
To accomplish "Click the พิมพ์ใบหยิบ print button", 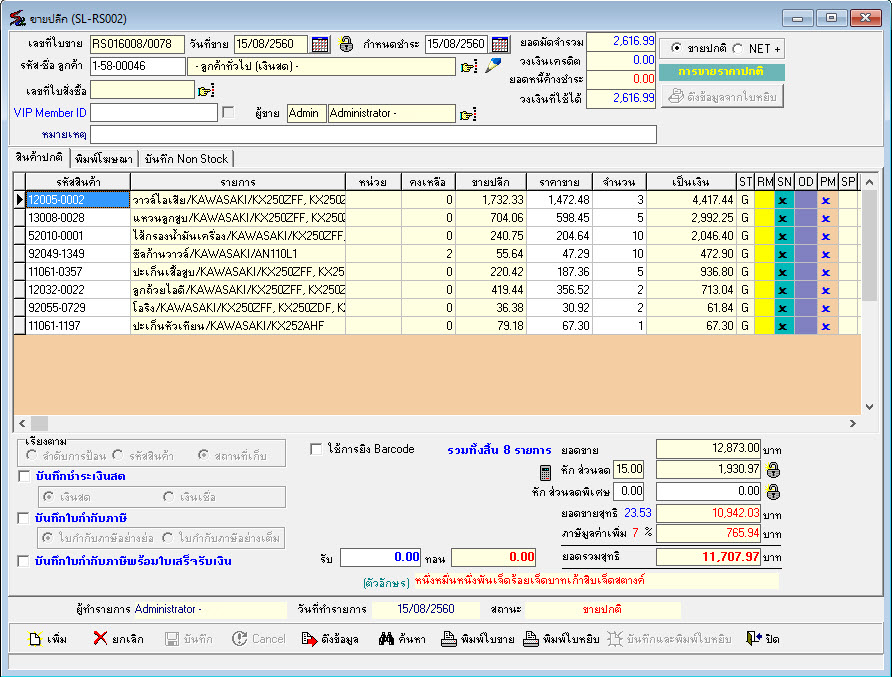I will (x=560, y=639).
